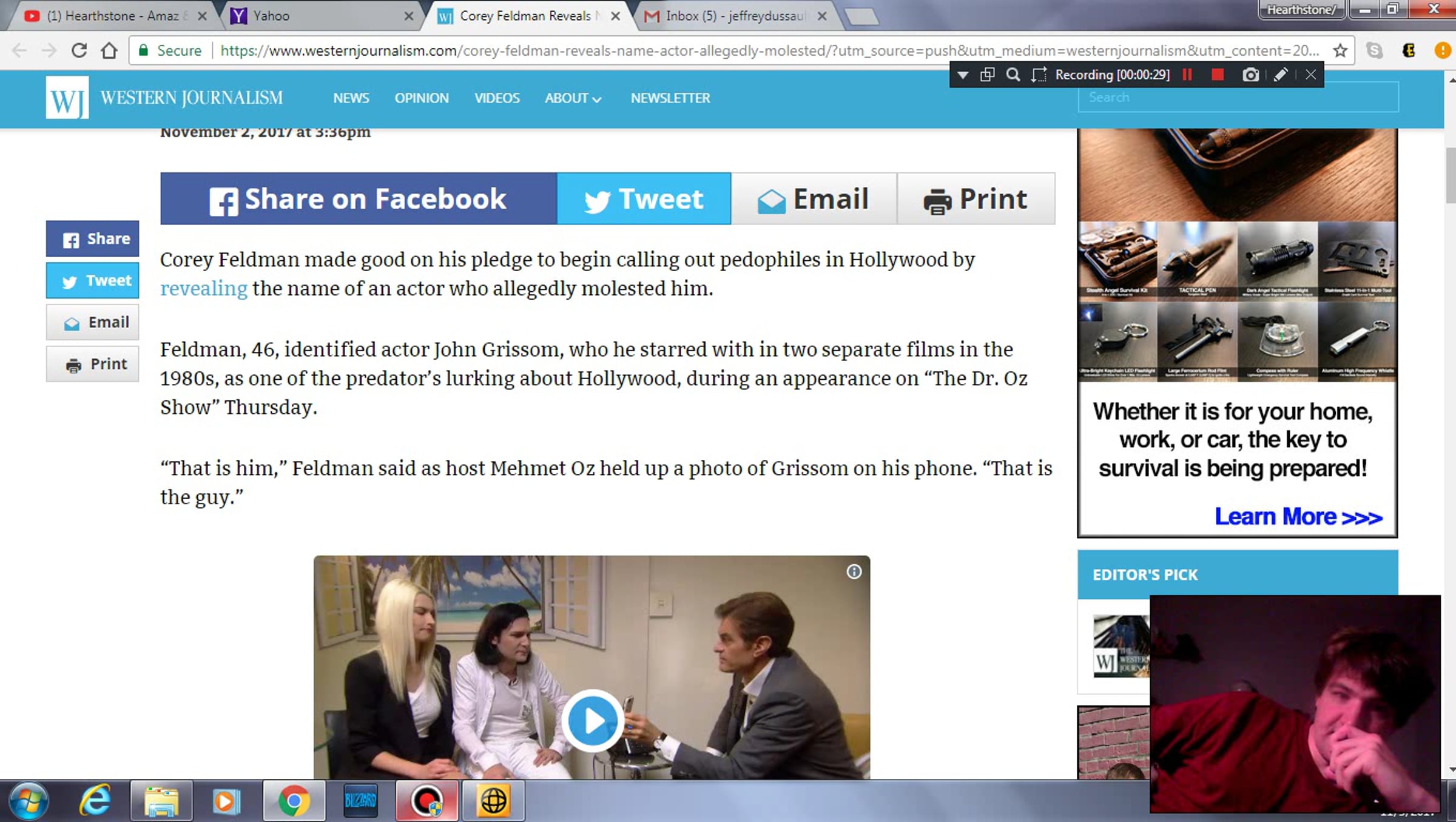This screenshot has height=822, width=1456.
Task: Go to the browser home page
Action: tap(109, 50)
